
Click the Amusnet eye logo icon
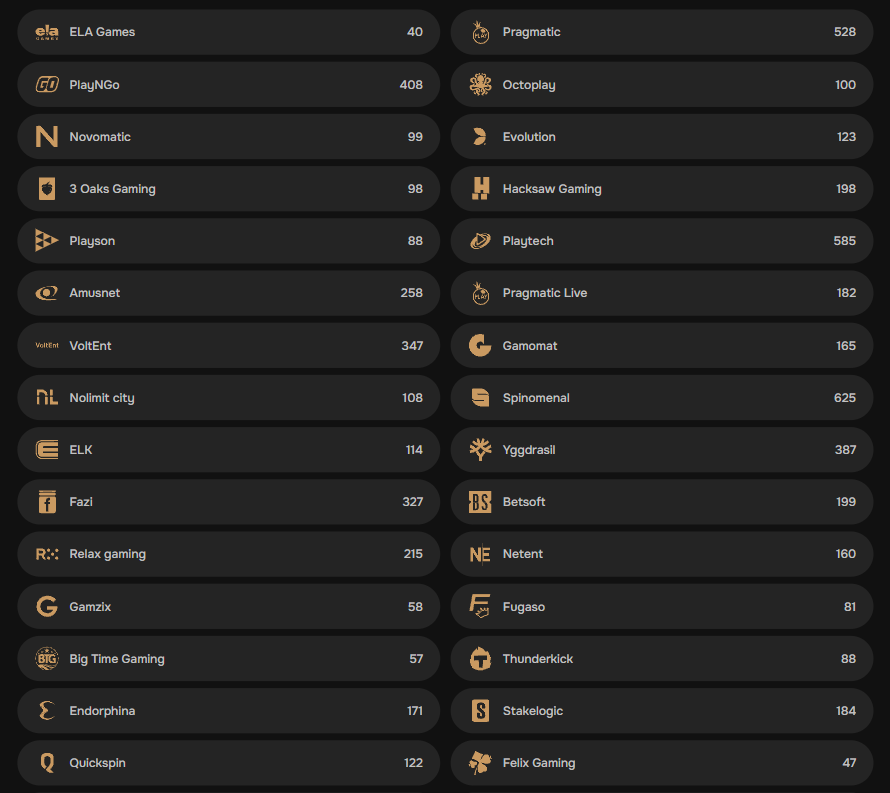click(47, 293)
